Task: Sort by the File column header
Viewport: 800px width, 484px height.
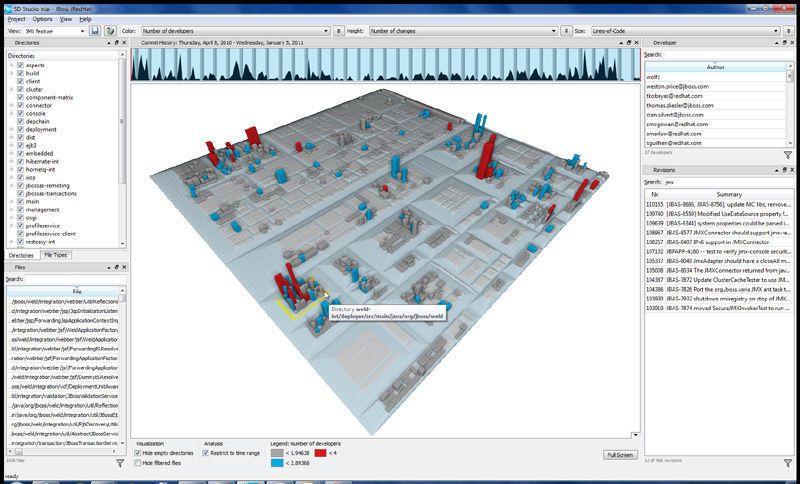Action: click(x=77, y=291)
